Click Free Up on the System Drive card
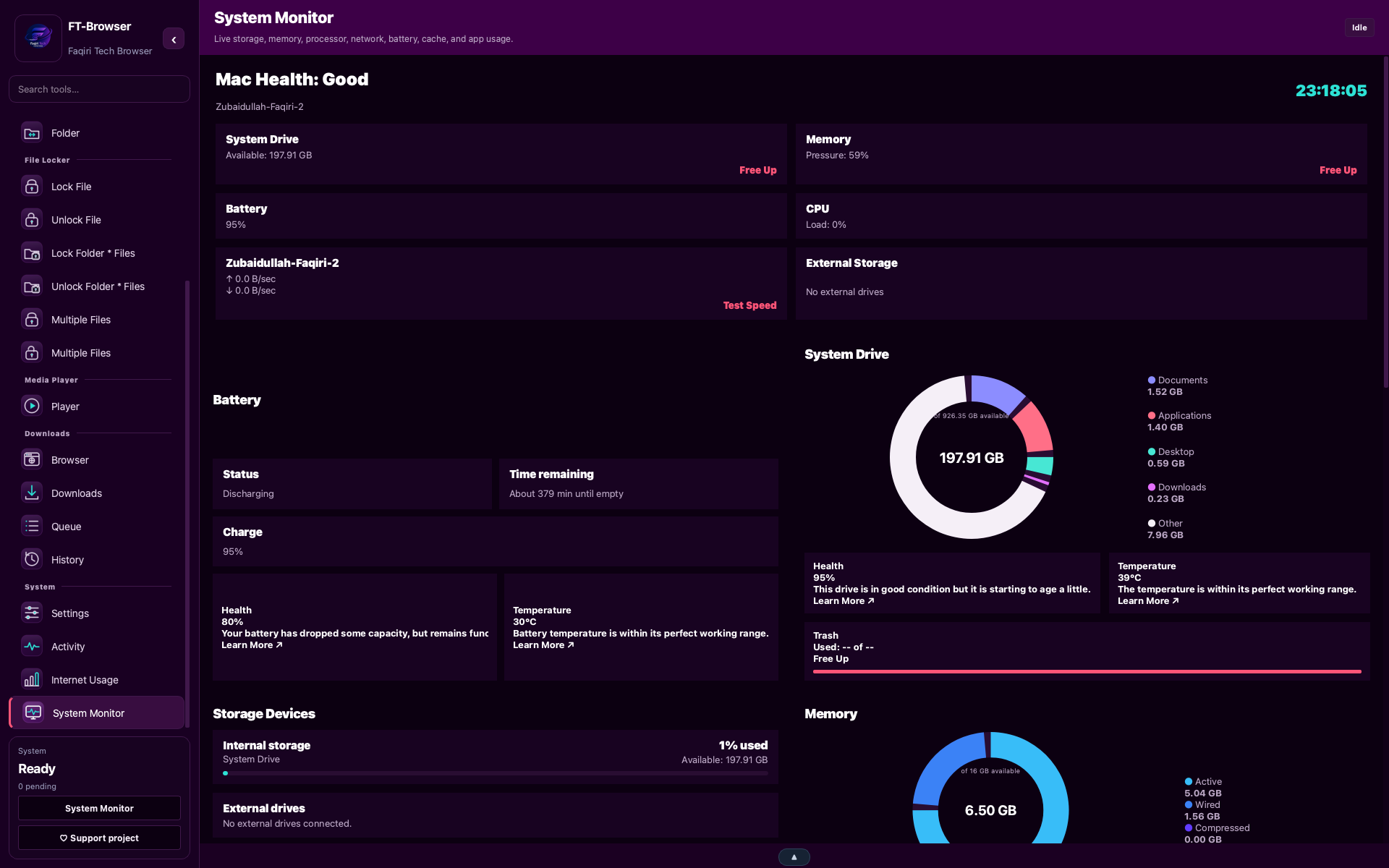1389x868 pixels. [x=757, y=170]
